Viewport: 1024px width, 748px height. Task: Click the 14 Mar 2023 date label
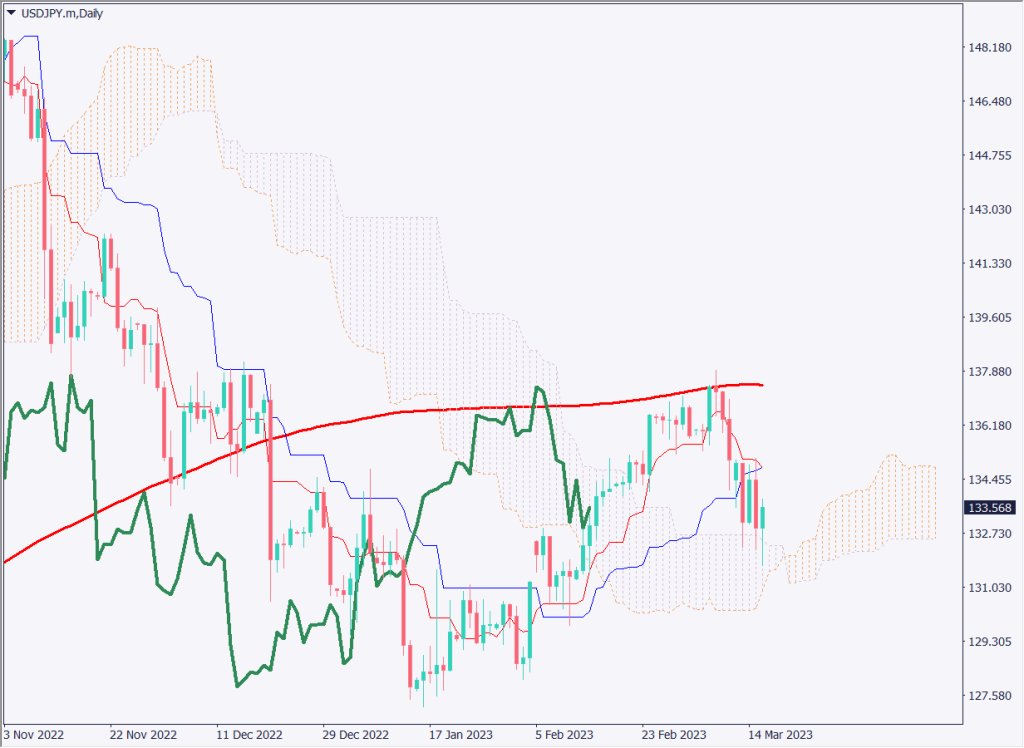pyautogui.click(x=780, y=733)
